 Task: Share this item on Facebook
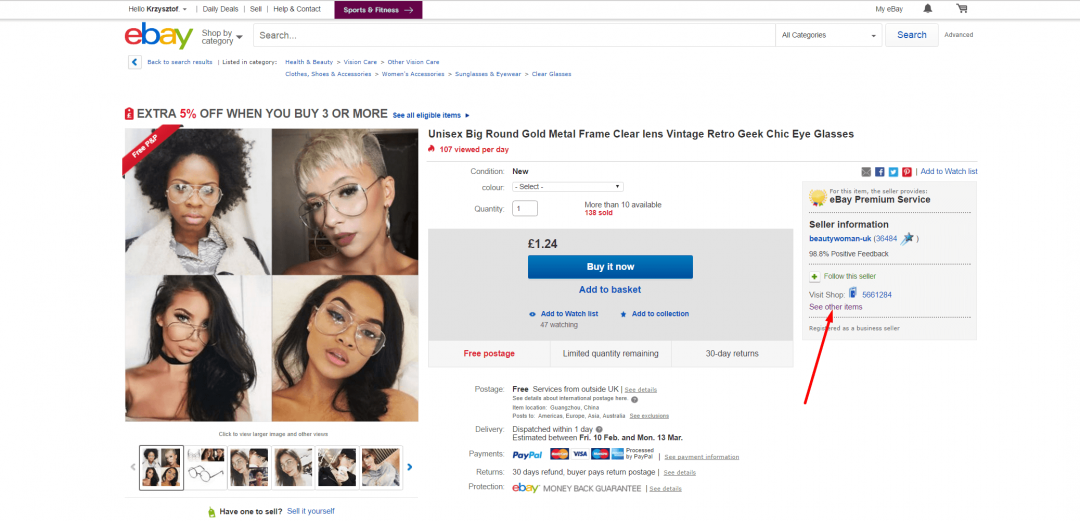tap(880, 172)
